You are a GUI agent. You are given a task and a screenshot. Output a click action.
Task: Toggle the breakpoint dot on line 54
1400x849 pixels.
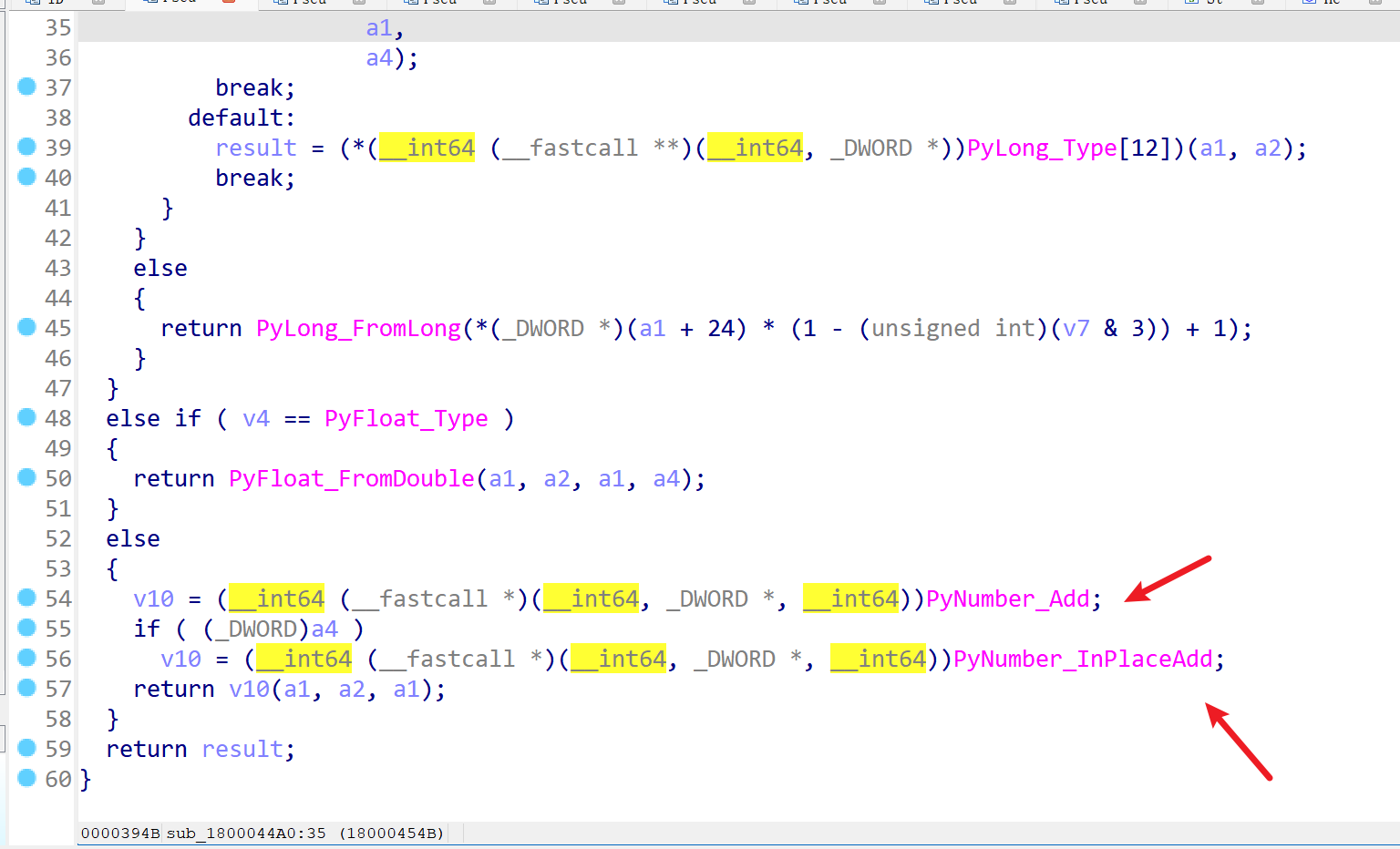26,598
